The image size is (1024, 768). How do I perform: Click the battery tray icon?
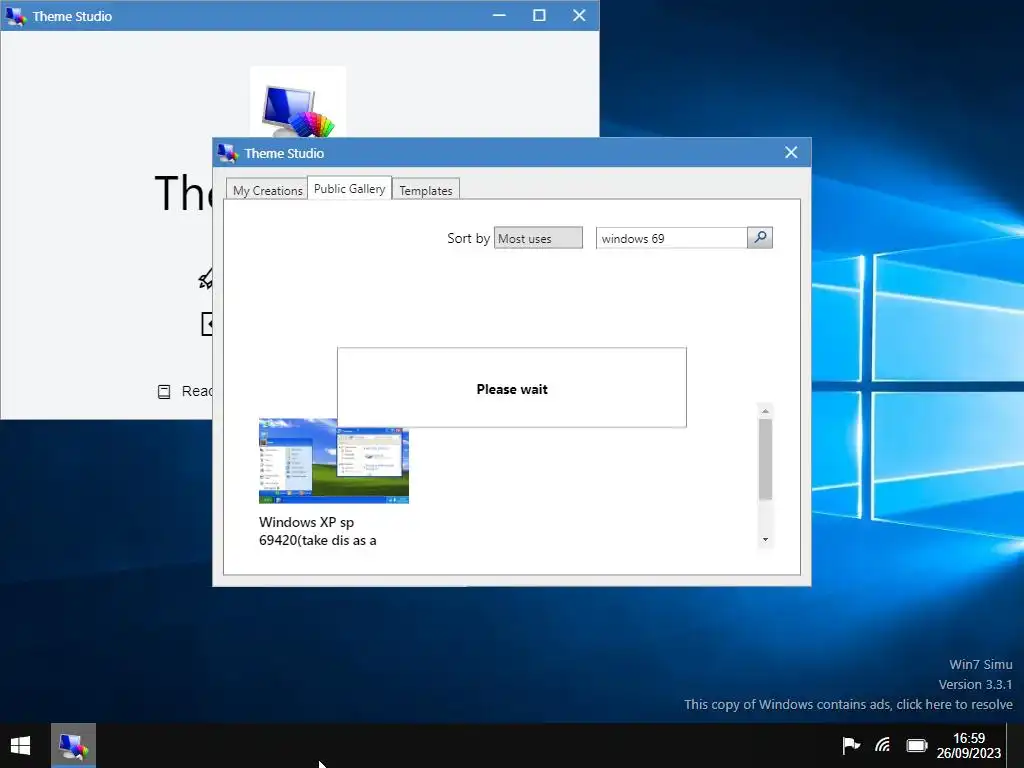point(917,745)
